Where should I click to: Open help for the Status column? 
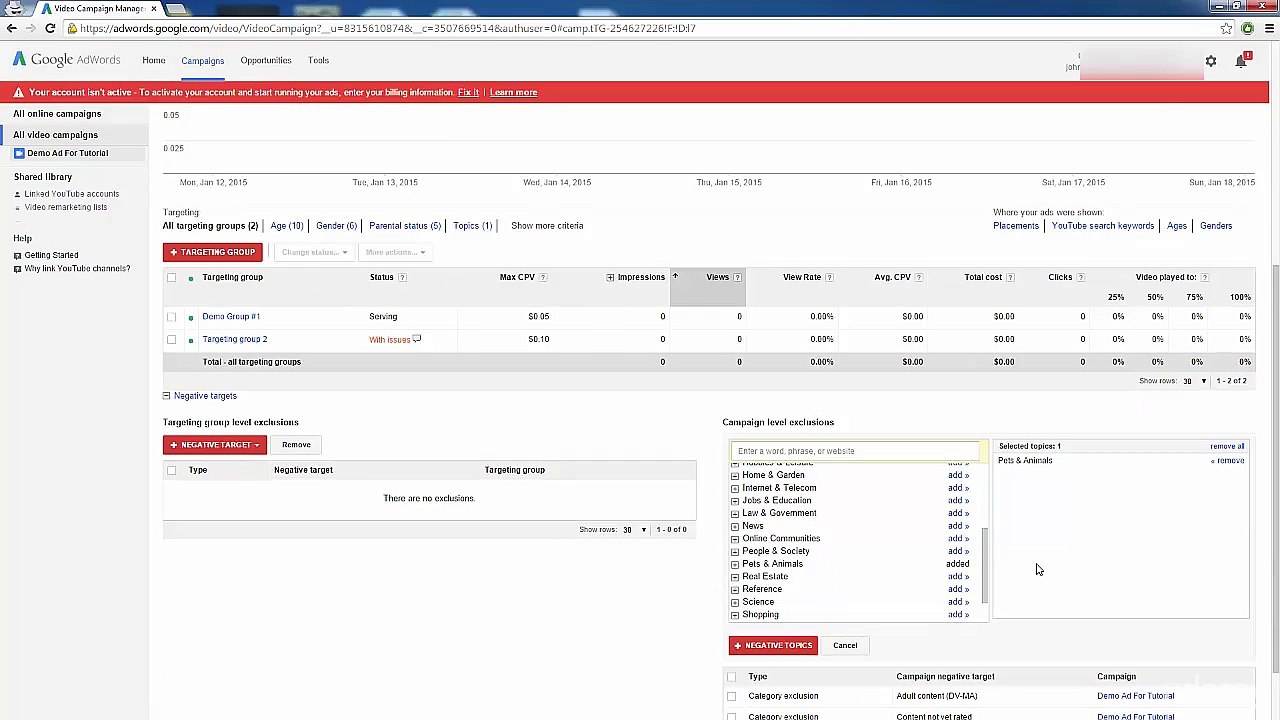coord(402,277)
